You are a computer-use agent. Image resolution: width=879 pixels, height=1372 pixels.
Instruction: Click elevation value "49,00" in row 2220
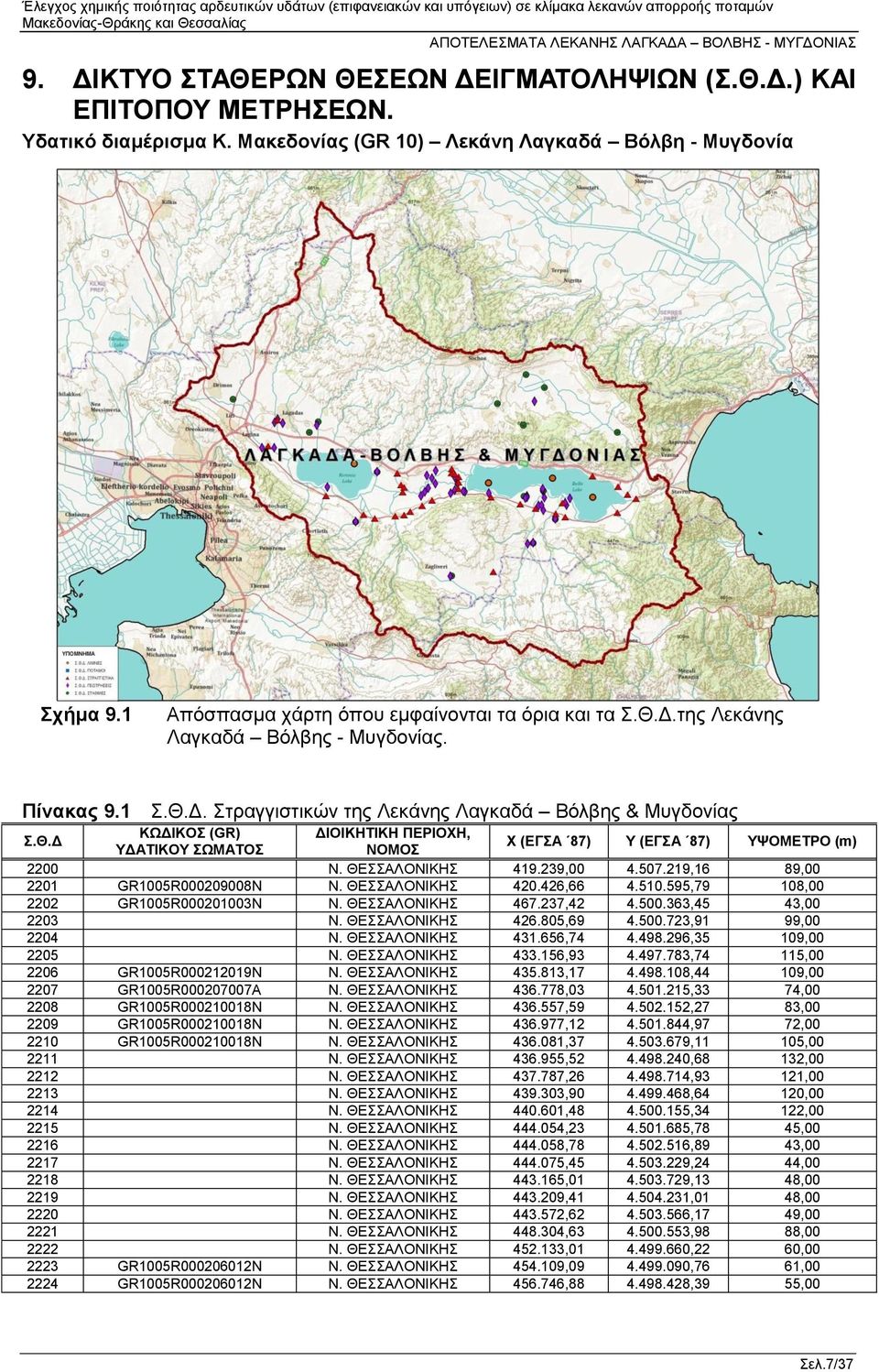(x=802, y=1214)
